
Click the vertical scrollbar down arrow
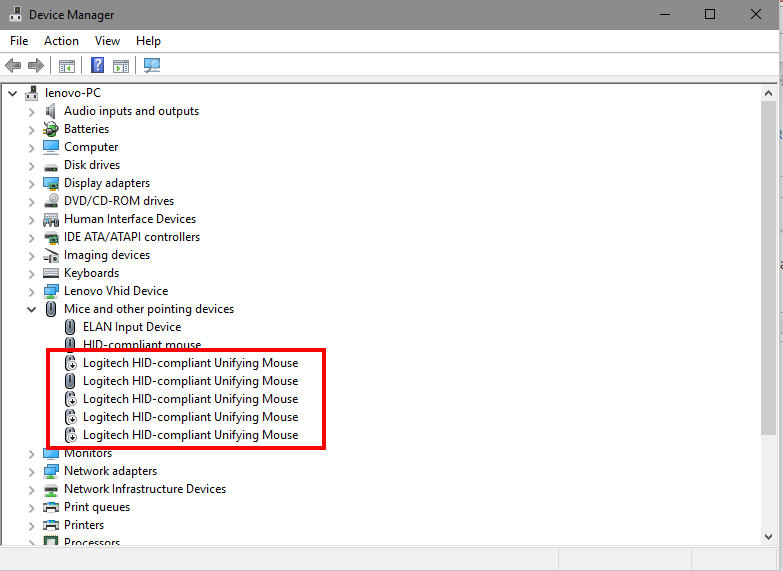click(x=768, y=537)
